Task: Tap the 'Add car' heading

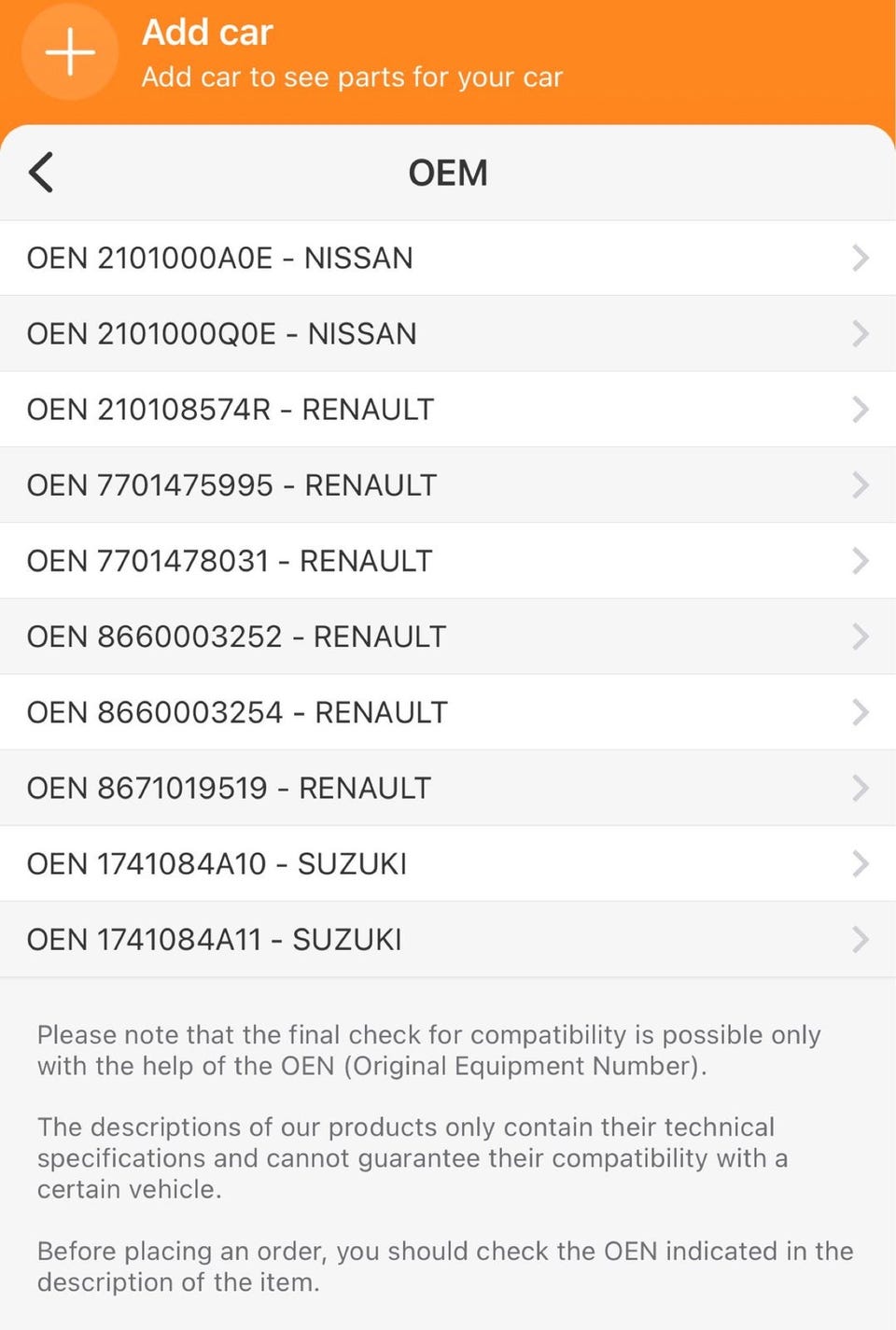Action: [x=207, y=33]
